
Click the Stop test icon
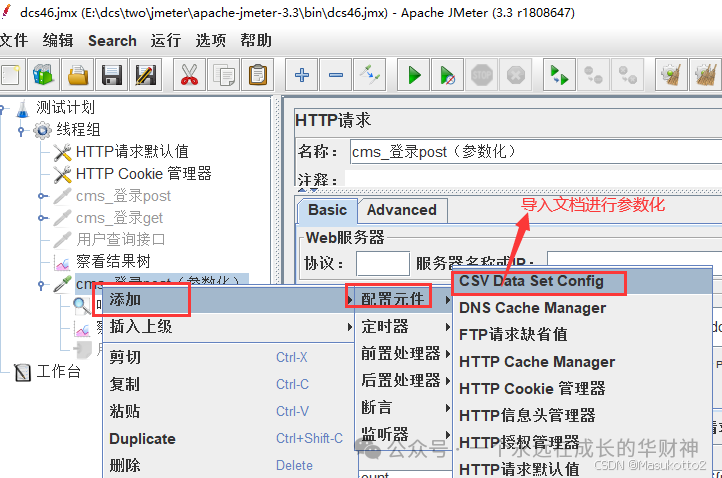pos(482,75)
